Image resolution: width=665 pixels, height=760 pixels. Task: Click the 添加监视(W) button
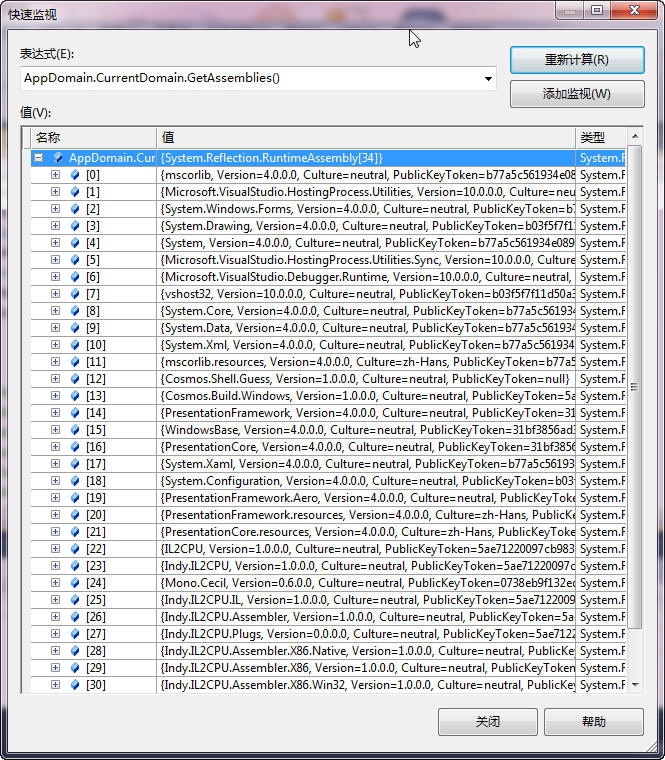coord(577,94)
